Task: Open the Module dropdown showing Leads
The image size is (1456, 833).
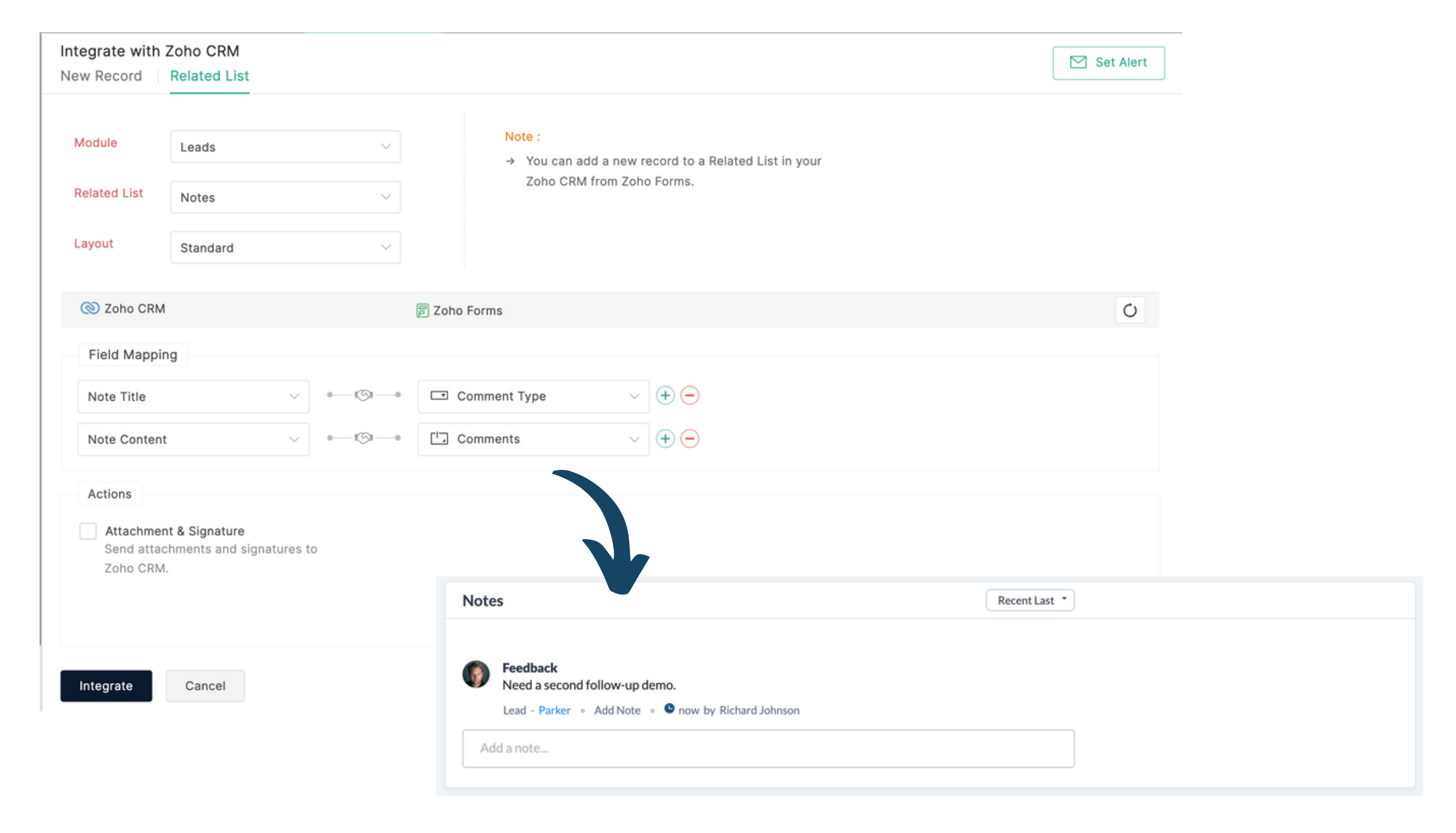Action: pos(285,147)
